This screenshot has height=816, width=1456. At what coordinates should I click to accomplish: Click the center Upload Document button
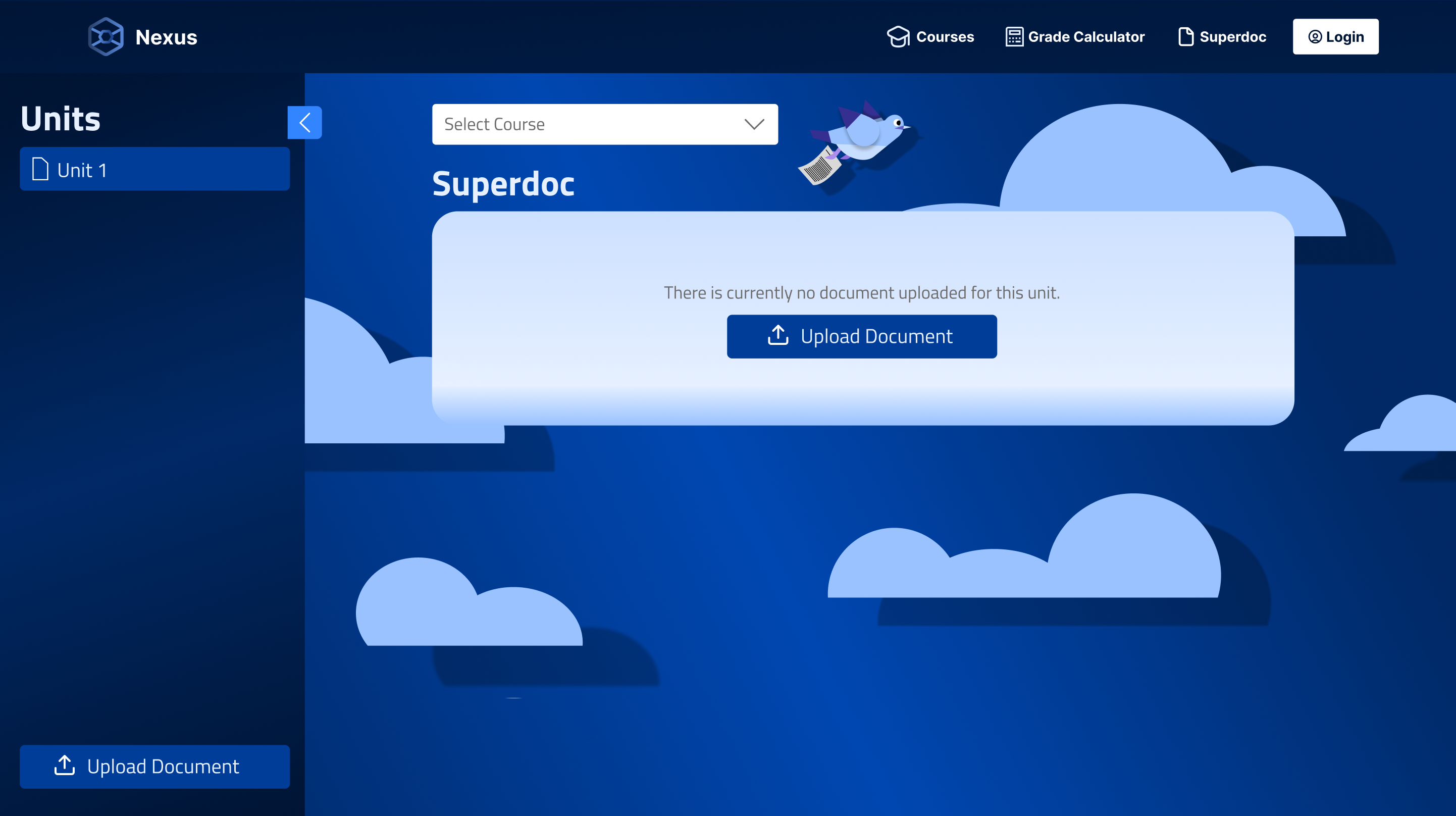[861, 336]
